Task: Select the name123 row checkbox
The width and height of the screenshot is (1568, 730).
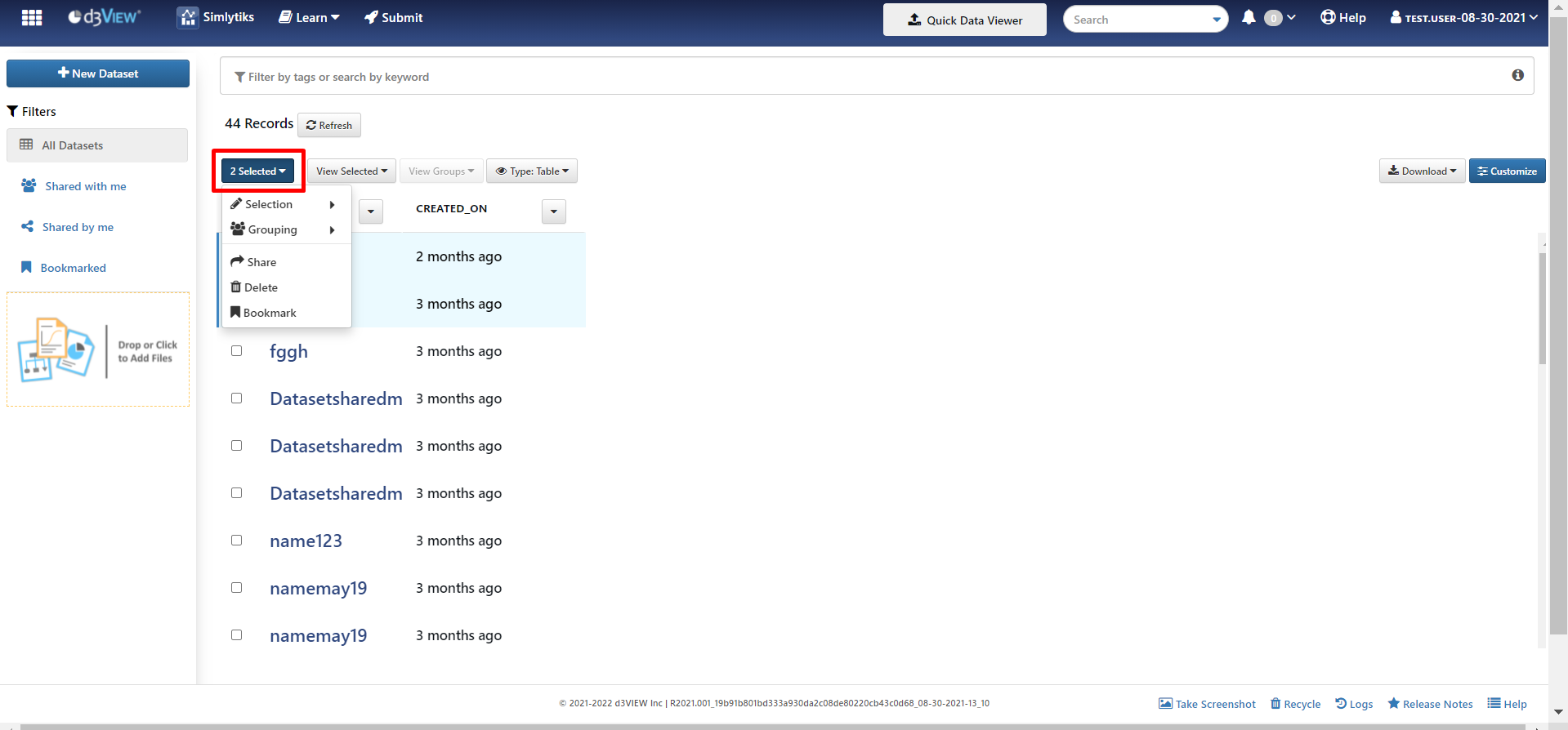Action: (x=237, y=541)
